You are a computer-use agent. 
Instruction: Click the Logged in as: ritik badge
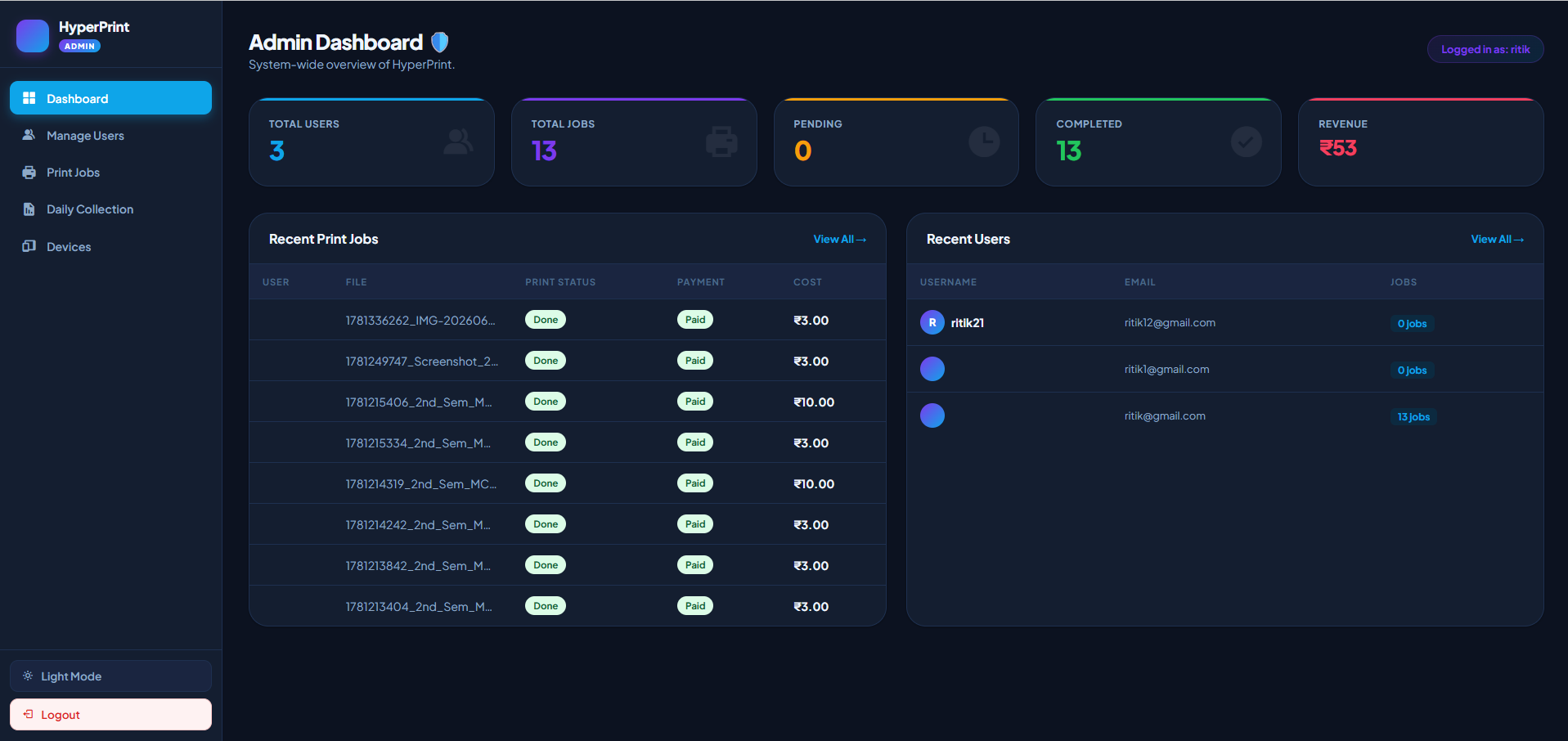coord(1485,49)
